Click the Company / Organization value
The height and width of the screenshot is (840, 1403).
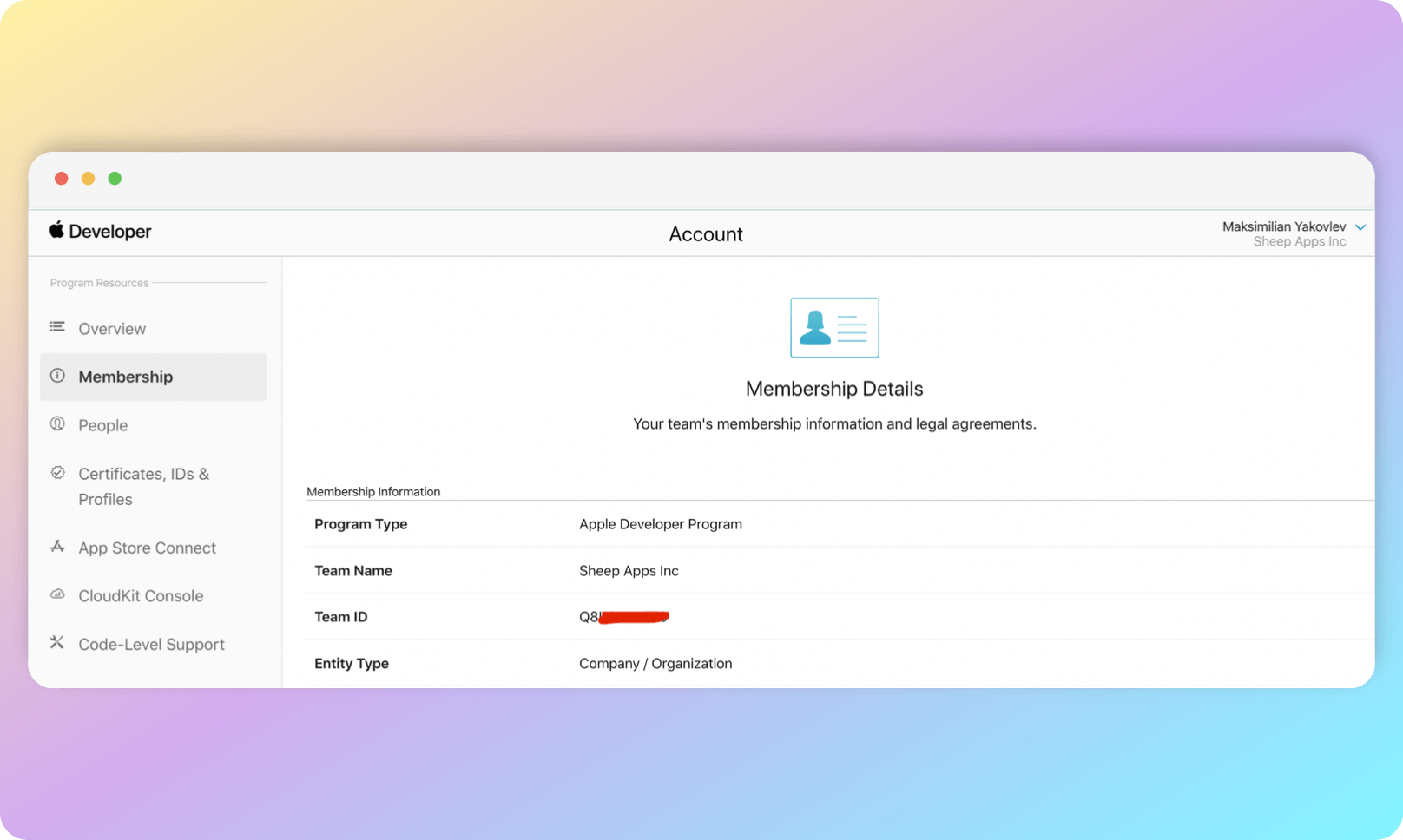click(655, 664)
